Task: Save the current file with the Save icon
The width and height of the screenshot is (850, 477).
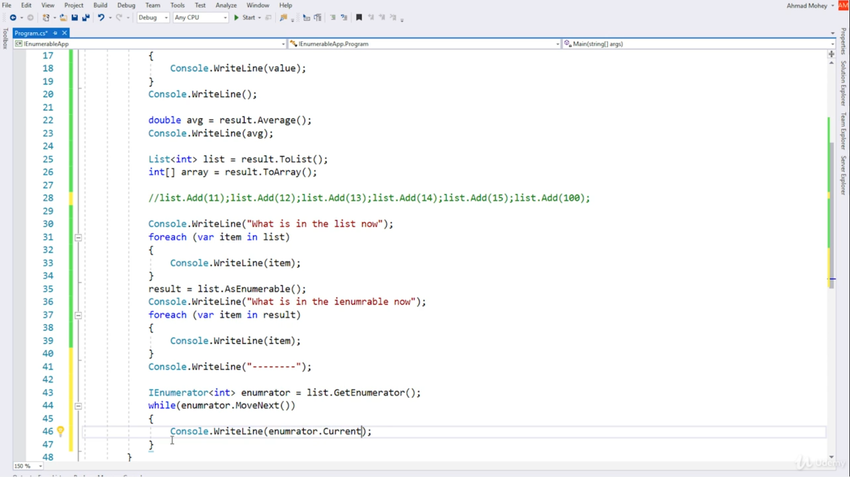Action: pyautogui.click(x=75, y=17)
